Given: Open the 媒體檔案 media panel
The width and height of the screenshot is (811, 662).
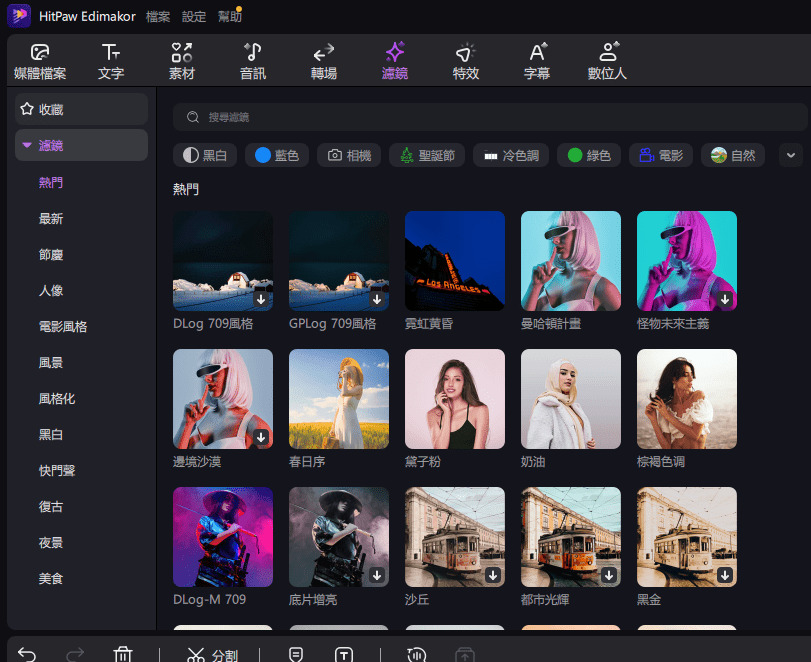Looking at the screenshot, I should coord(40,61).
